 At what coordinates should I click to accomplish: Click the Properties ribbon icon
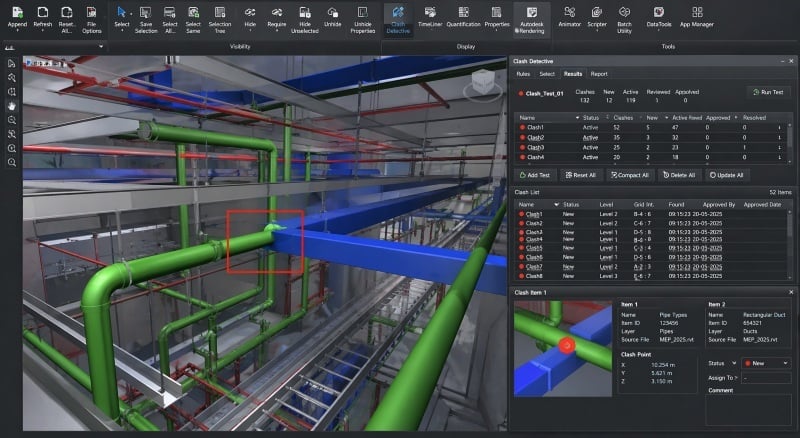(496, 12)
